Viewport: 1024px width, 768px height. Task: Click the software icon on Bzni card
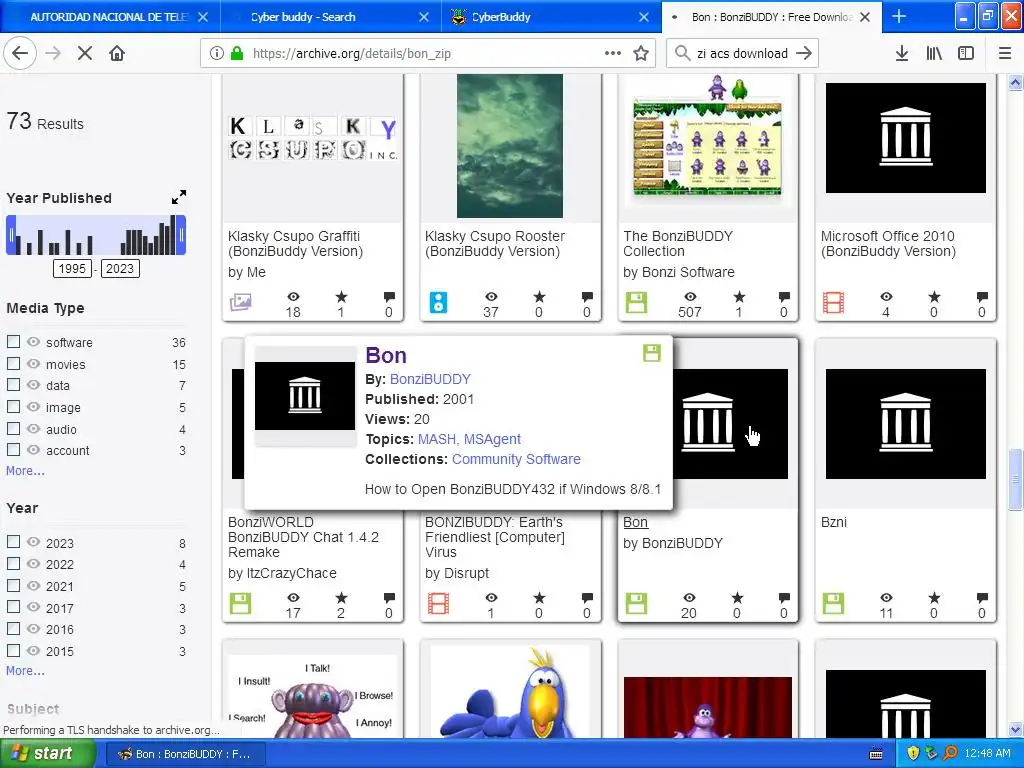833,603
